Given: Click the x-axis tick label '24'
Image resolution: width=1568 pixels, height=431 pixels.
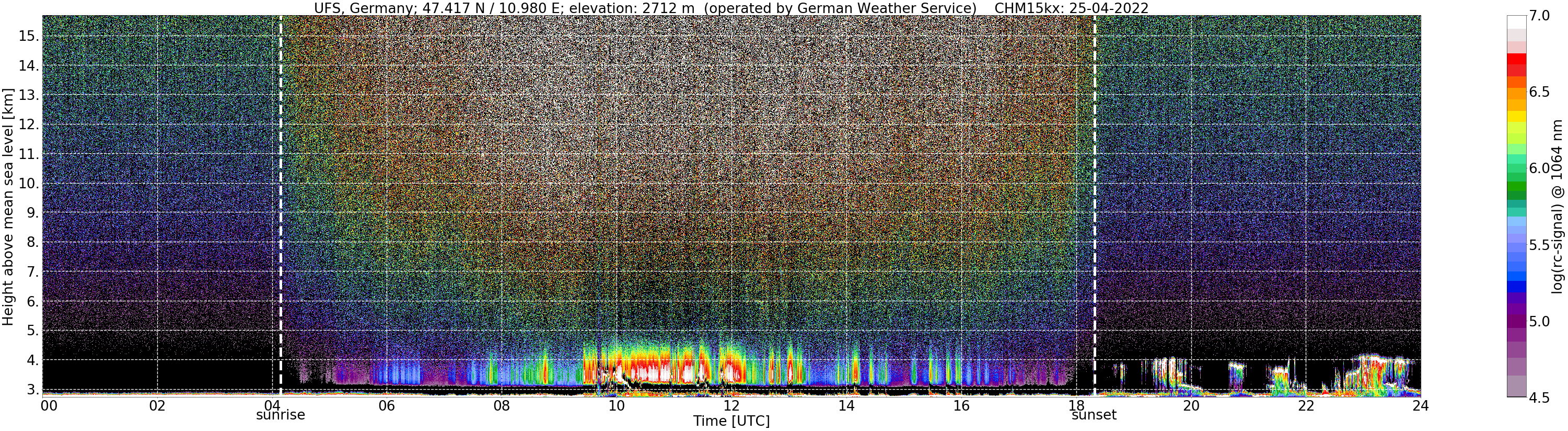Looking at the screenshot, I should click(1420, 405).
